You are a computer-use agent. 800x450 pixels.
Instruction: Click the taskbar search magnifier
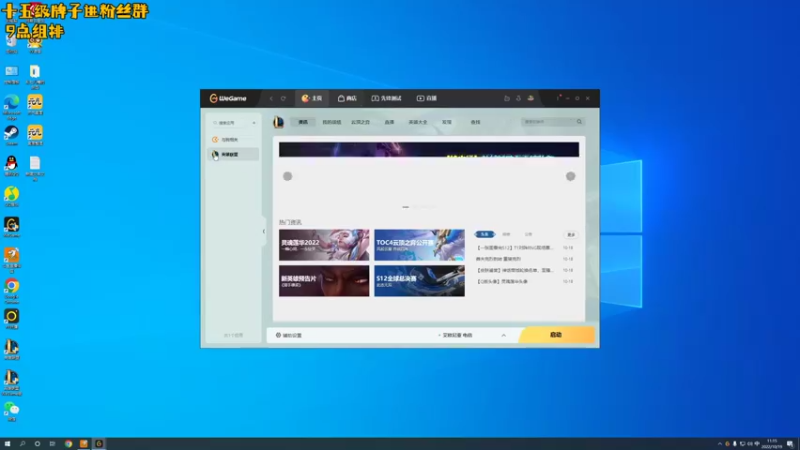tap(22, 444)
